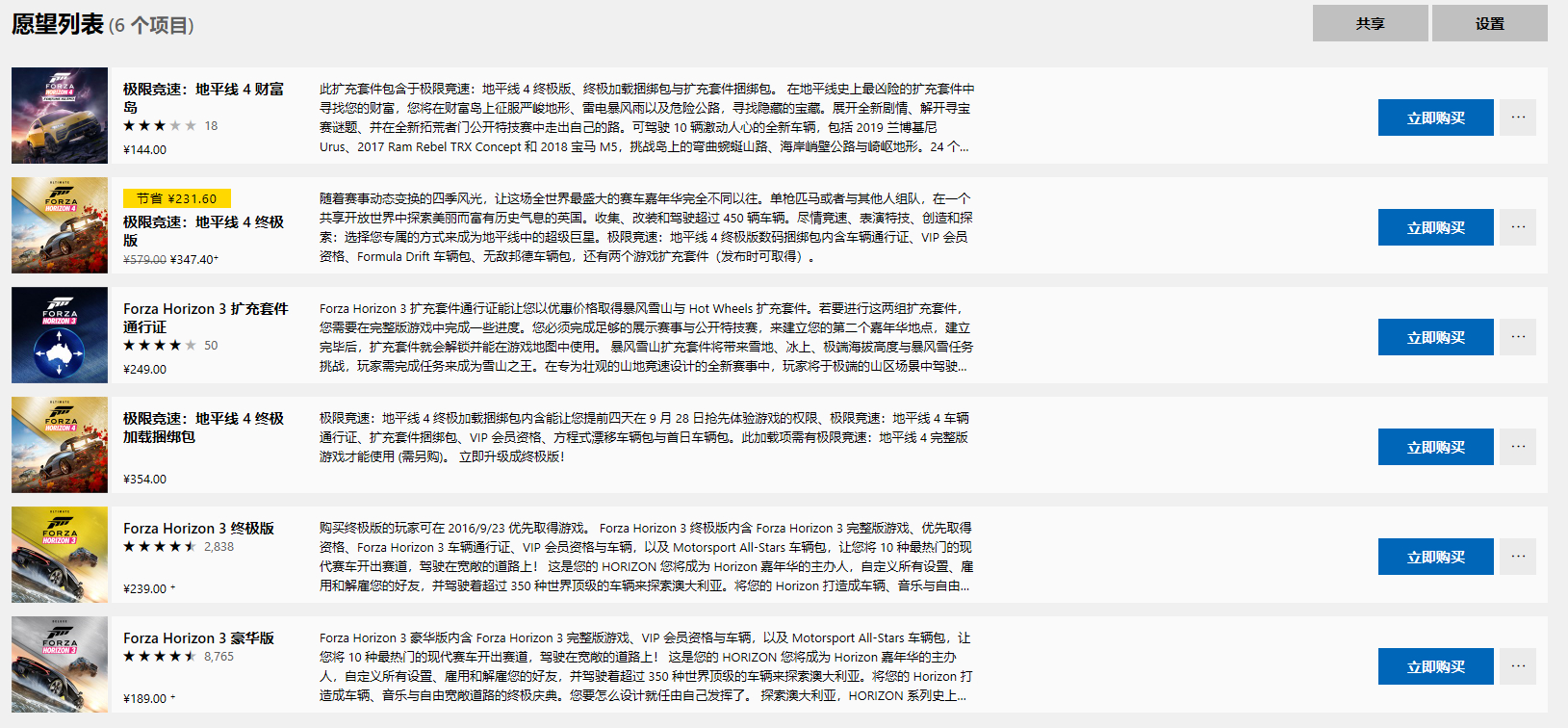Click the ¥249.00 price
This screenshot has width=1568, height=728.
[145, 370]
